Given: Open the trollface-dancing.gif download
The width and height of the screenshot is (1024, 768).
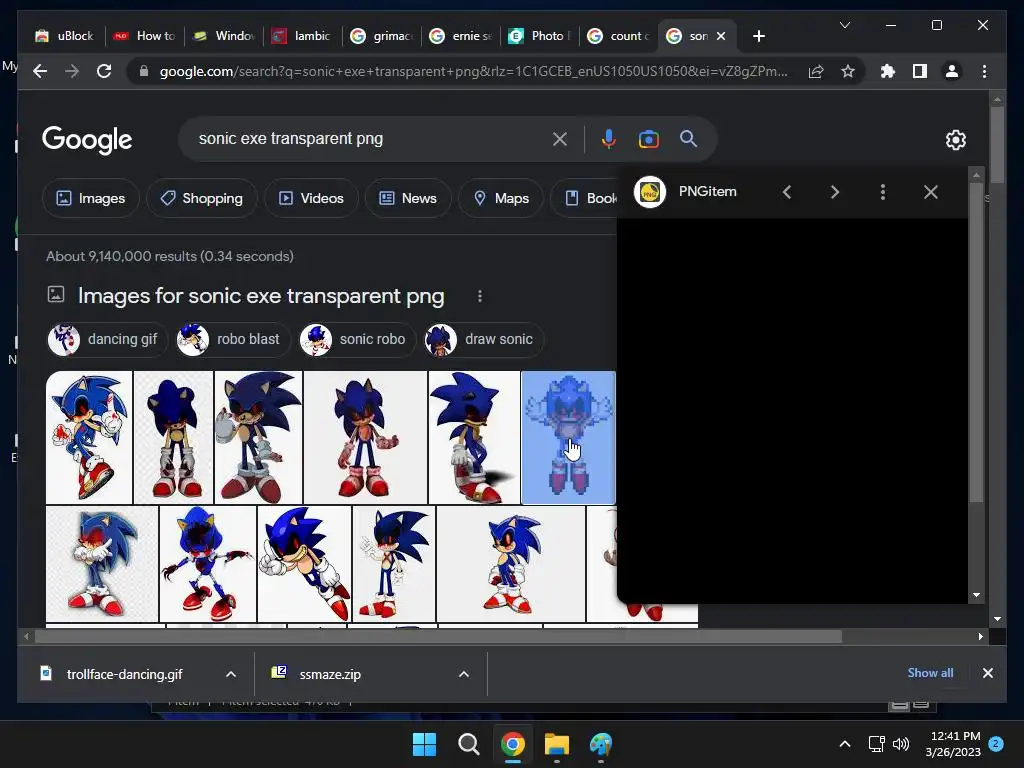Looking at the screenshot, I should pyautogui.click(x=124, y=674).
